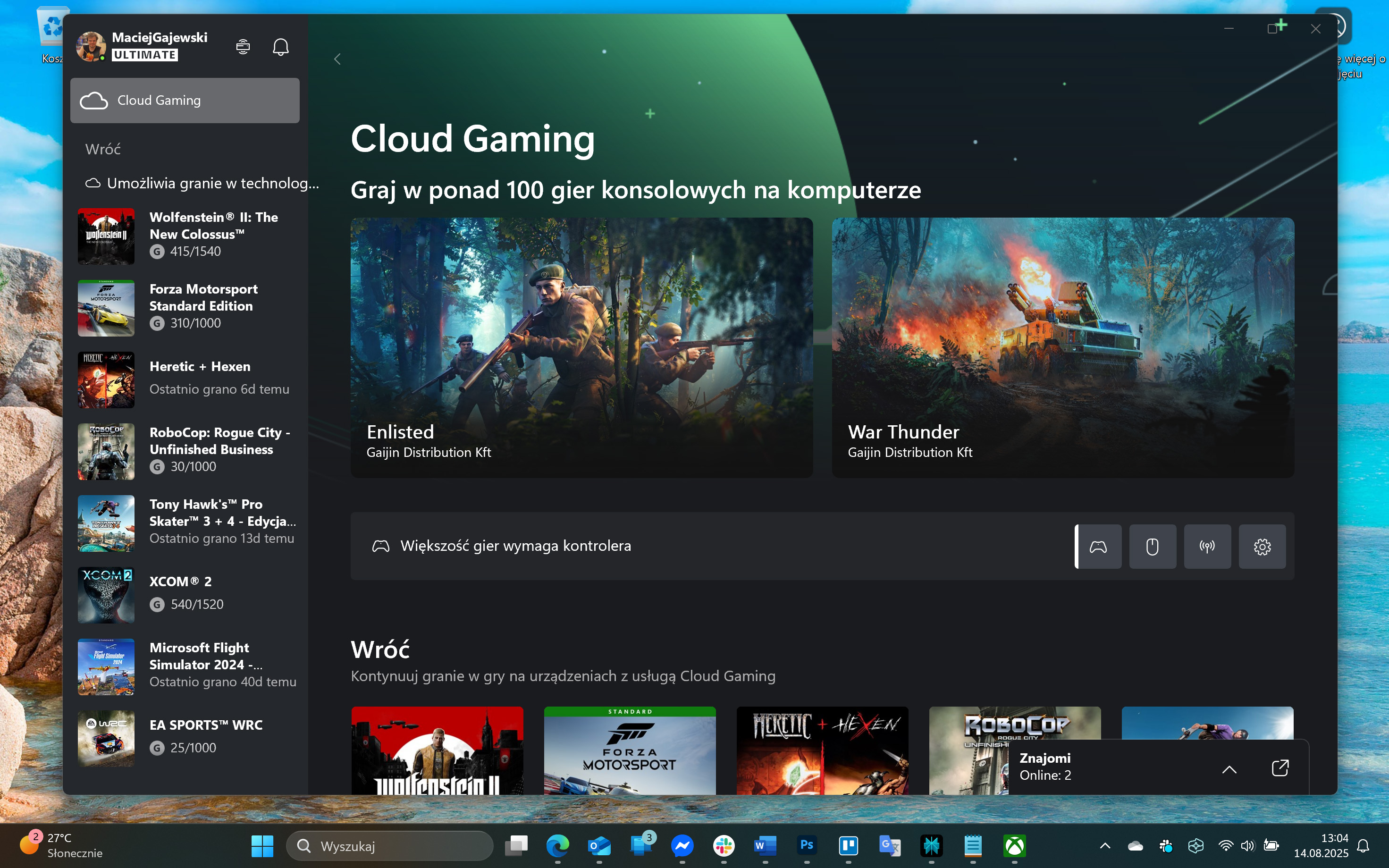The width and height of the screenshot is (1389, 868).
Task: Open Task View on the taskbar
Action: click(x=516, y=846)
